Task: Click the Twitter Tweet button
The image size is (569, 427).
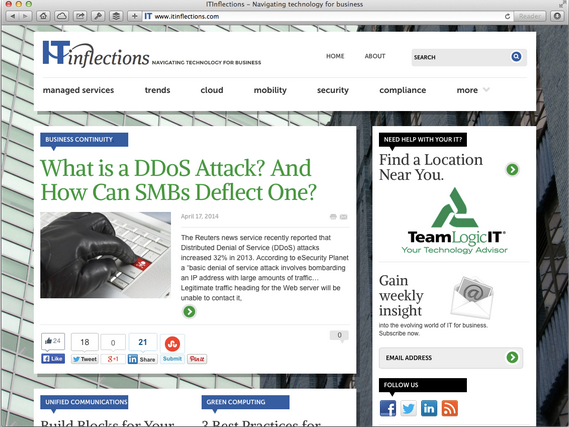Action: pyautogui.click(x=85, y=359)
